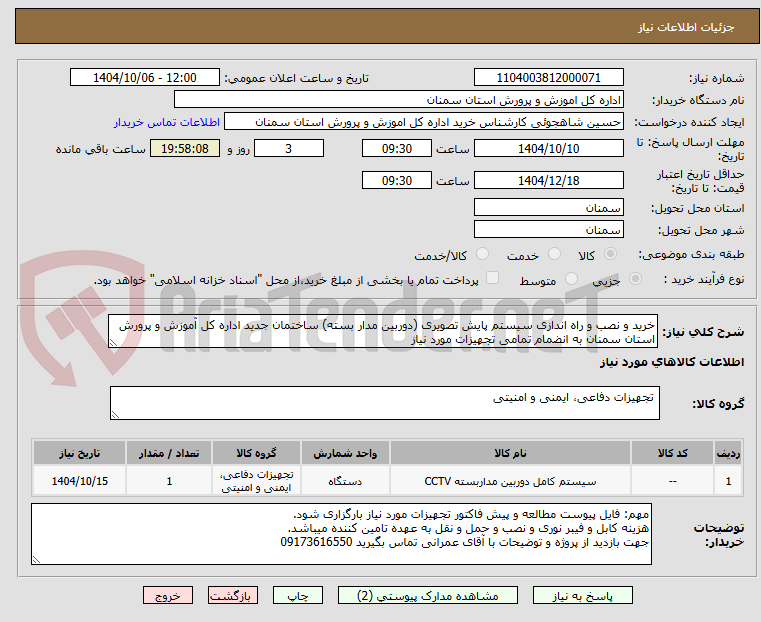This screenshot has height=622, width=761.
Task: Click the بازگشت back button
Action: pyautogui.click(x=233, y=595)
